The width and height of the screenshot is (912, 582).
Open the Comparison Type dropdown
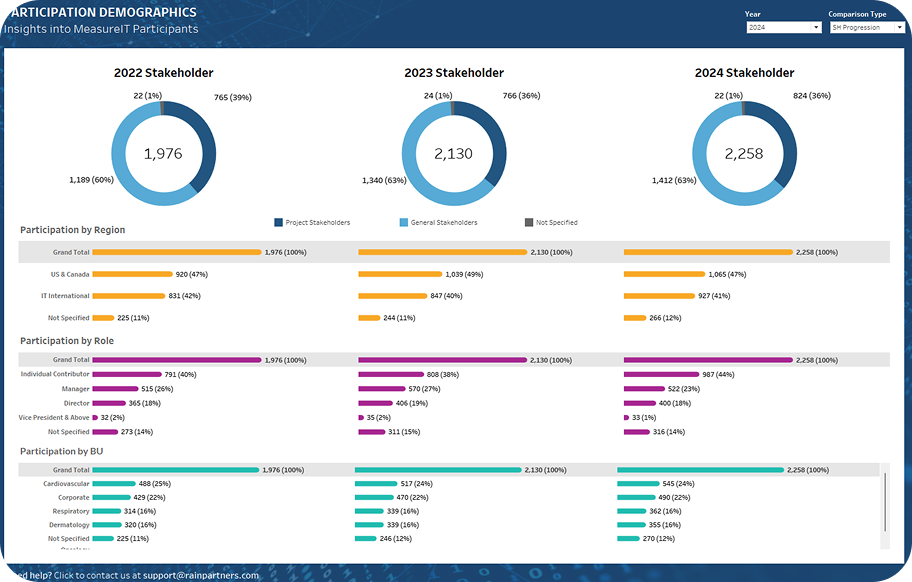coord(865,28)
